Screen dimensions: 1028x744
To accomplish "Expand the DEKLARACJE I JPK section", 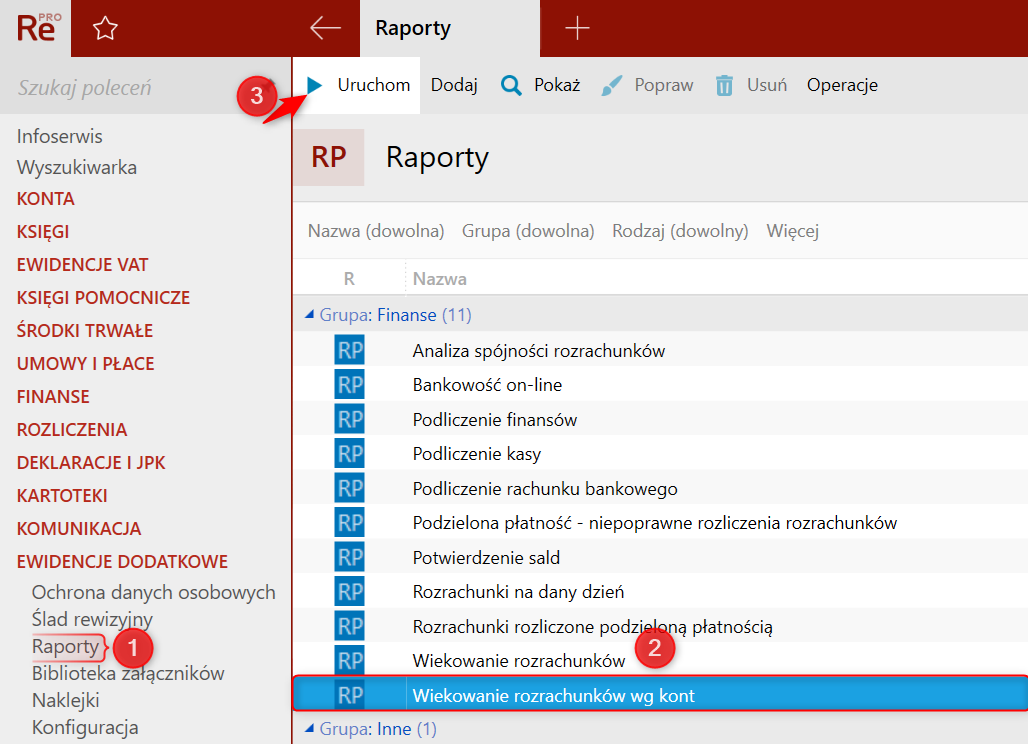I will tap(90, 463).
